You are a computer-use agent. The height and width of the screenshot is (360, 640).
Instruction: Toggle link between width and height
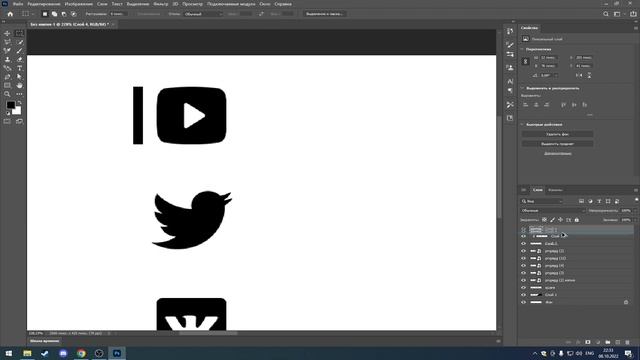526,62
